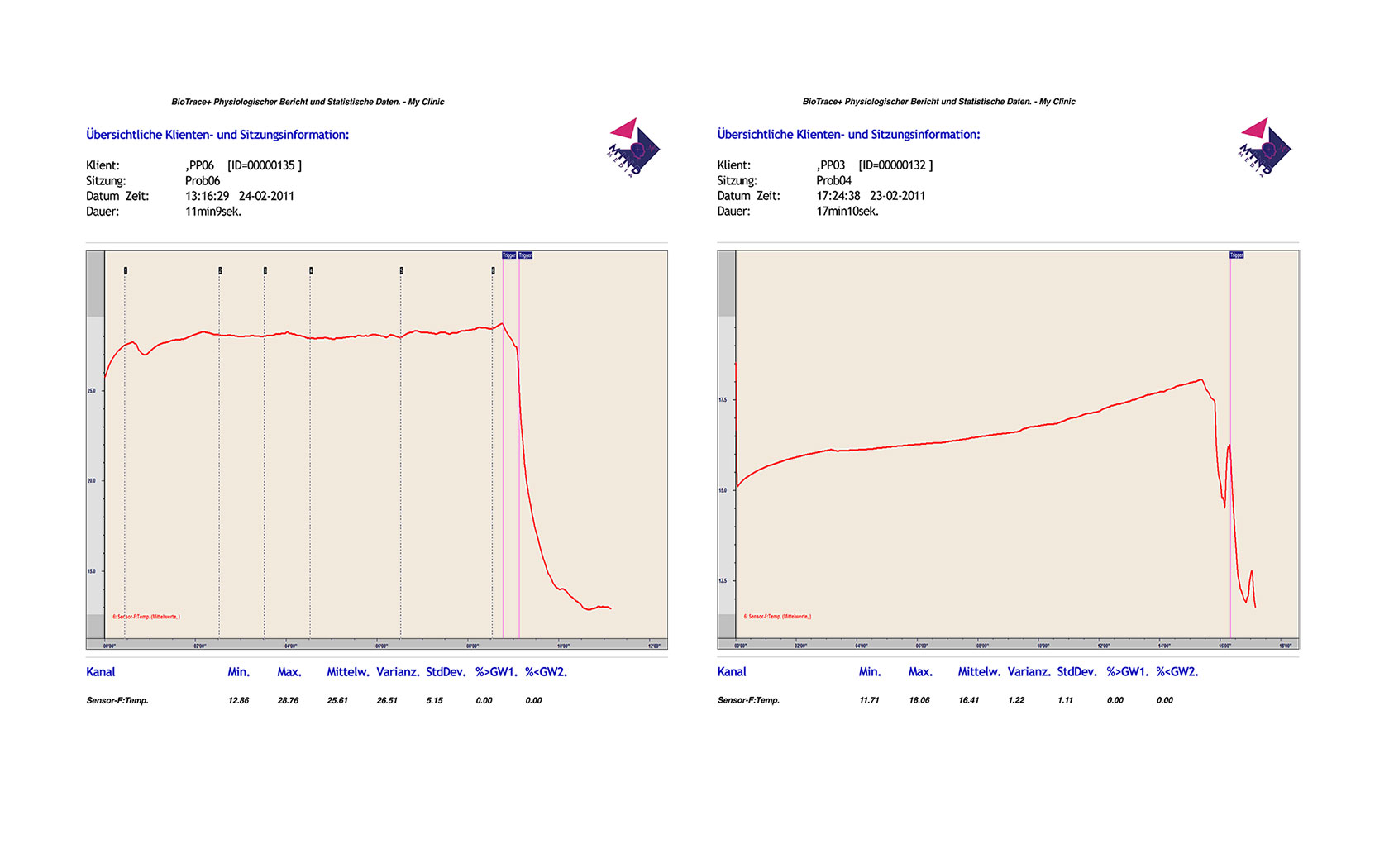This screenshot has height=868, width=1389.
Task: Select timeline marker 2 in the left chart
Action: coord(220,270)
